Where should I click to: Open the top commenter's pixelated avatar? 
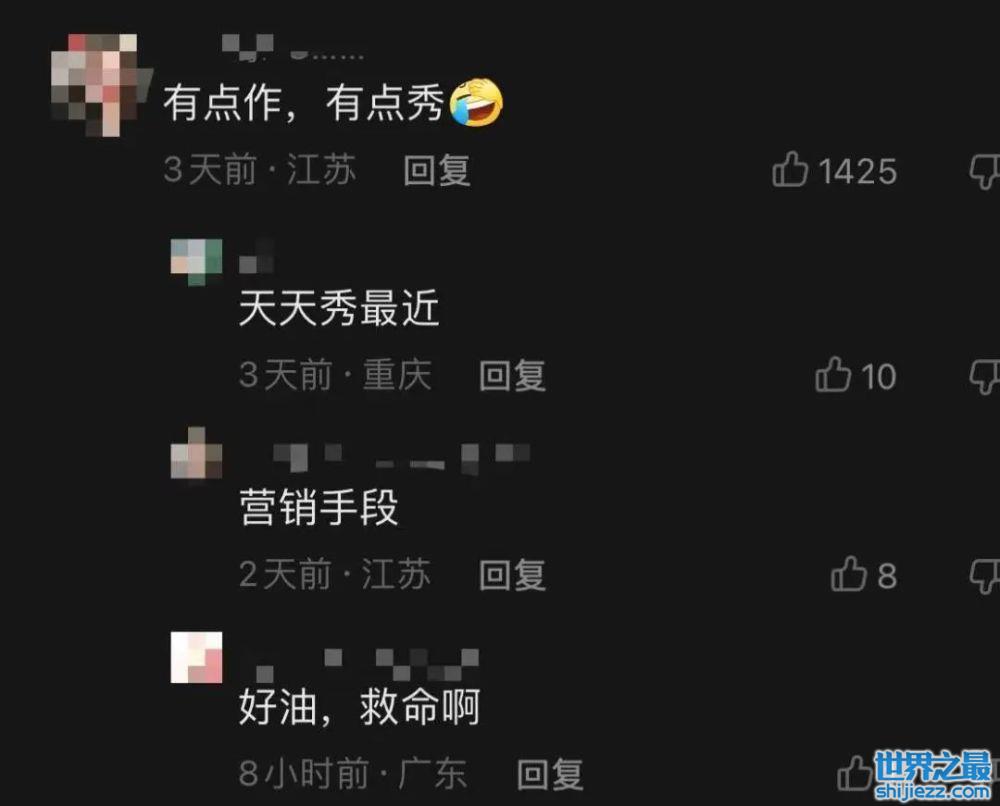pyautogui.click(x=101, y=85)
